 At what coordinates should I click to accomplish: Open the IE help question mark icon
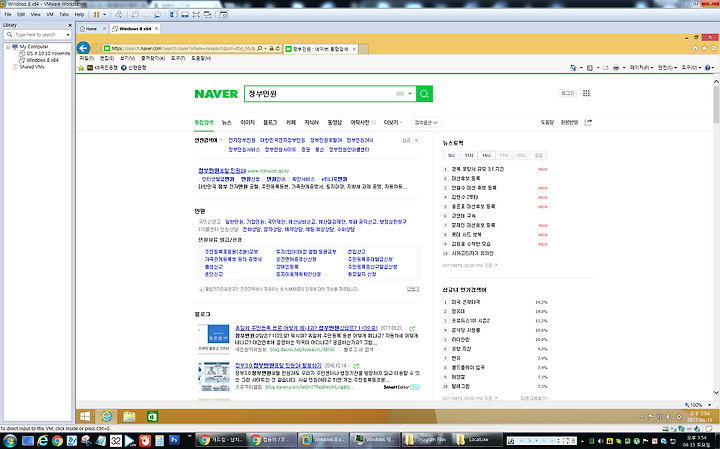coord(708,67)
